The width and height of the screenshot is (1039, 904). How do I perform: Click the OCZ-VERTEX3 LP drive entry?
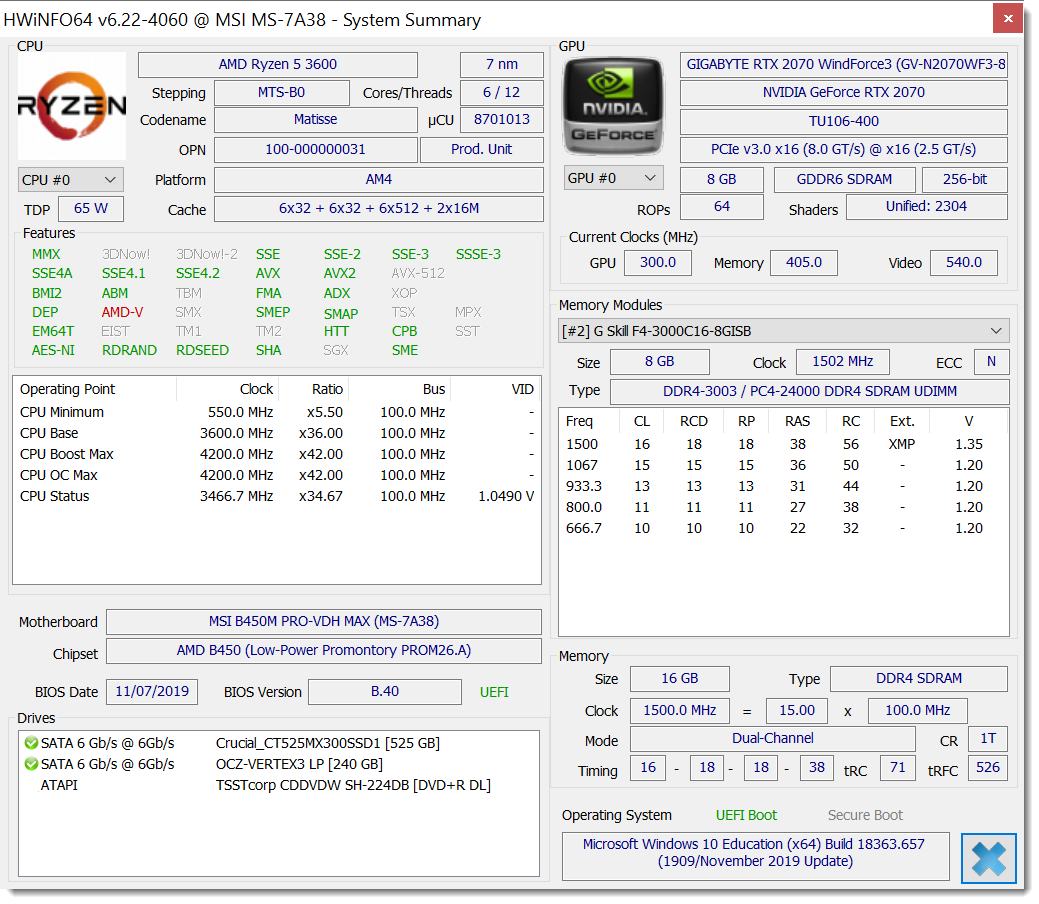(x=299, y=765)
